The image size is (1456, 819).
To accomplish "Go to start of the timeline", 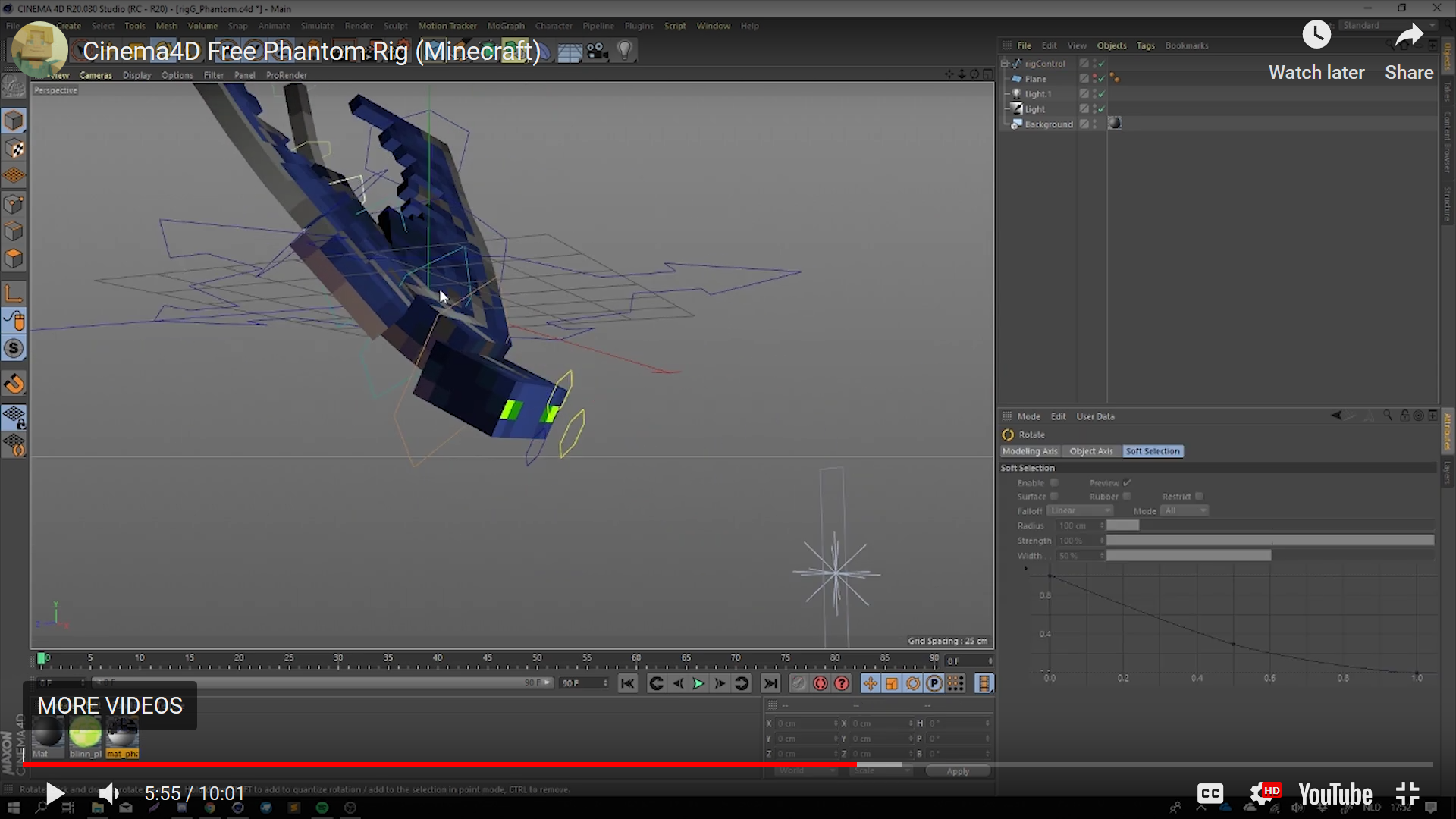I will (x=628, y=683).
